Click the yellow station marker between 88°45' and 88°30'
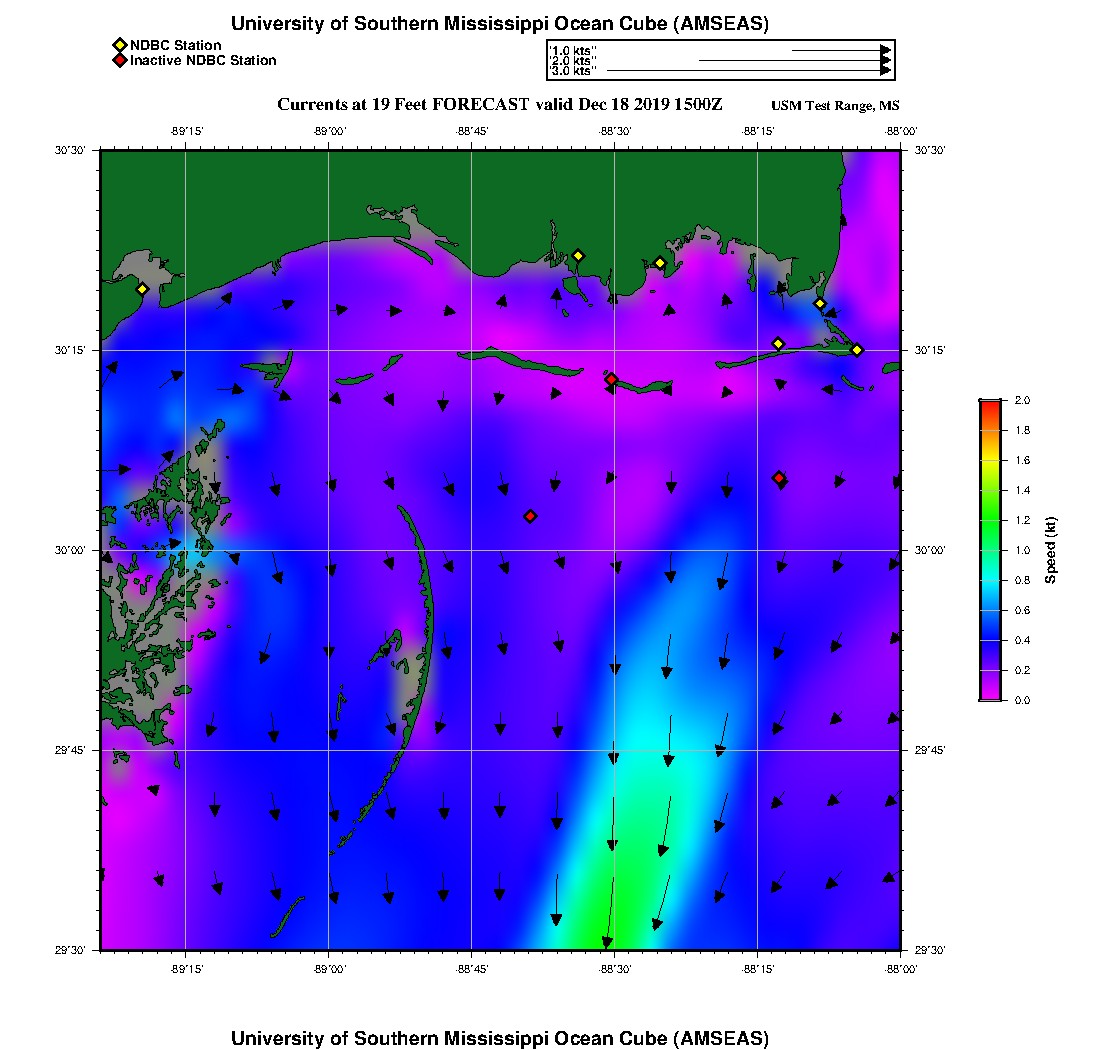Viewport: 1100px width, 1050px height. point(577,255)
